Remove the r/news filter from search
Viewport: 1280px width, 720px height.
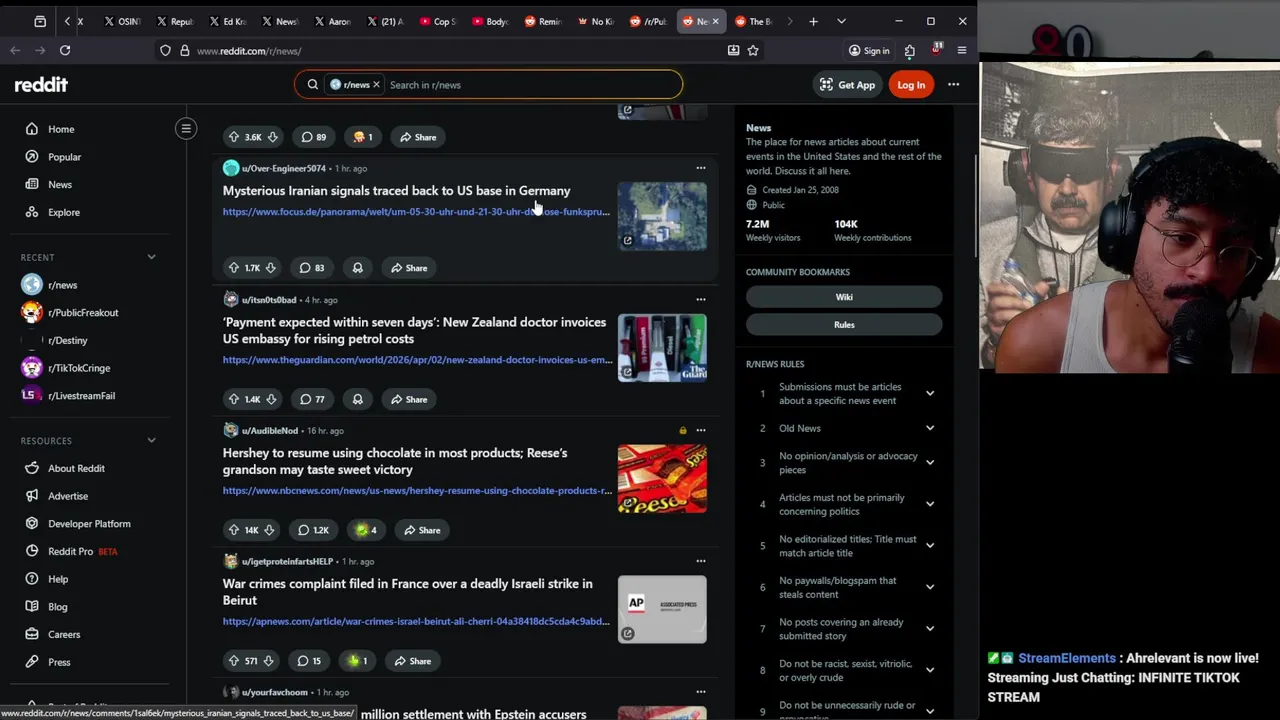coord(376,85)
